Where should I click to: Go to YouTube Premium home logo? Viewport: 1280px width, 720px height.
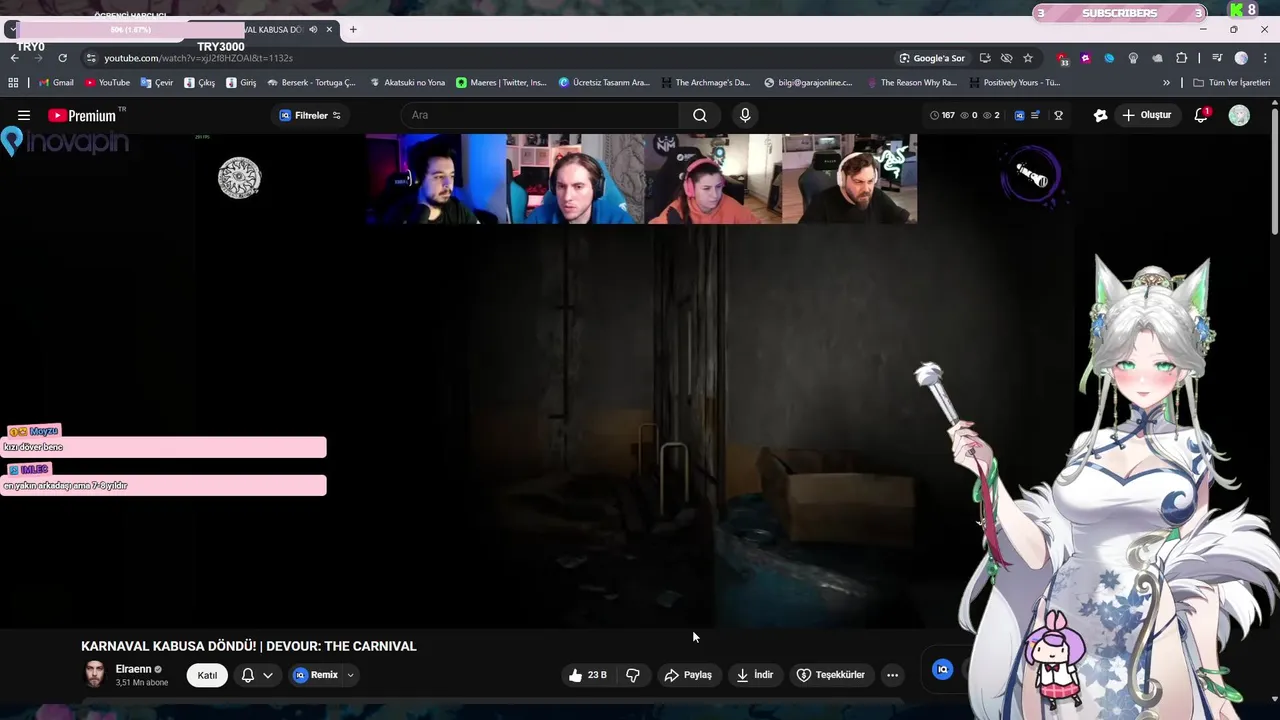82,115
